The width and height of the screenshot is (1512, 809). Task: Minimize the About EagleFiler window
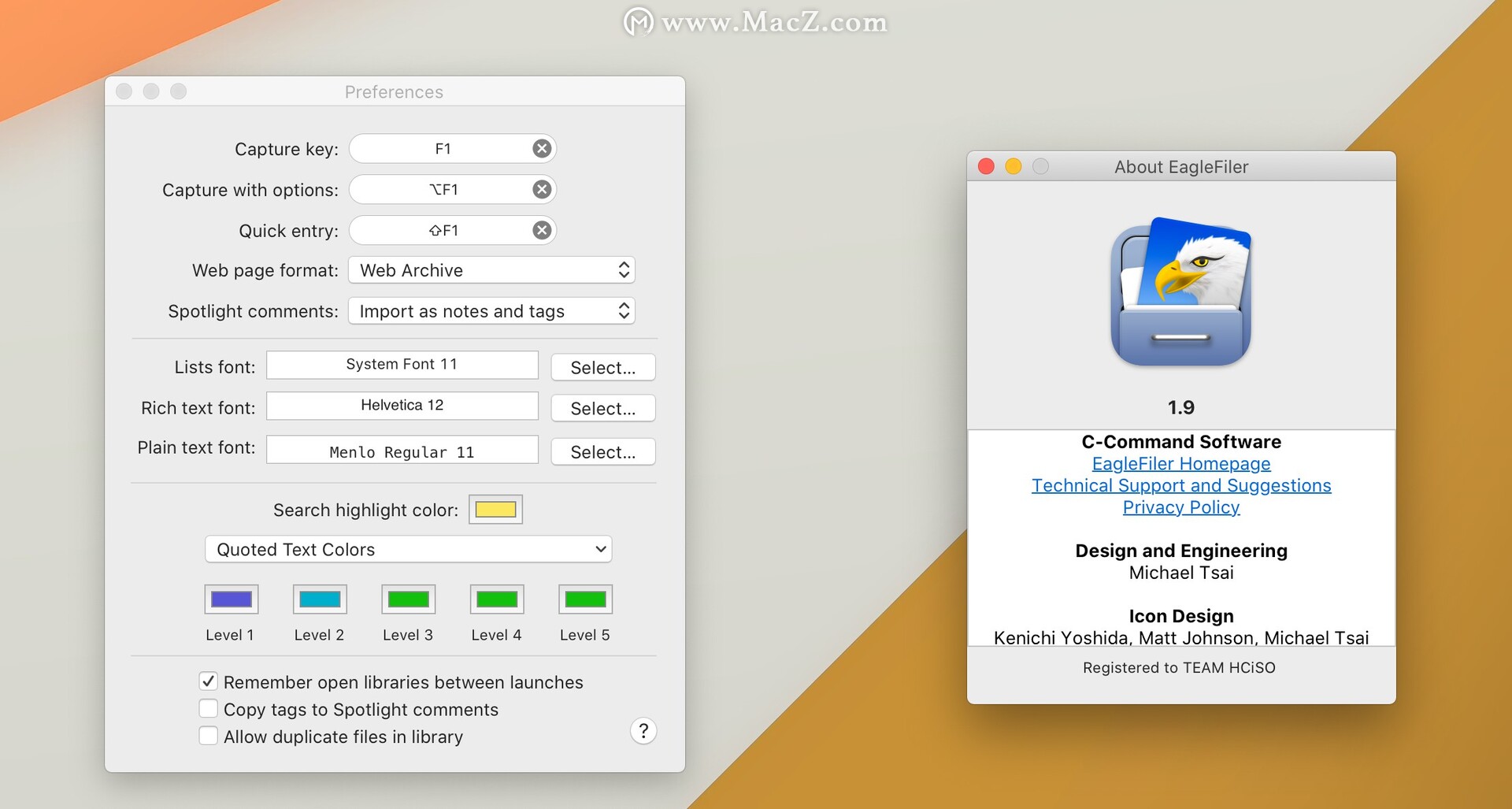(1014, 166)
